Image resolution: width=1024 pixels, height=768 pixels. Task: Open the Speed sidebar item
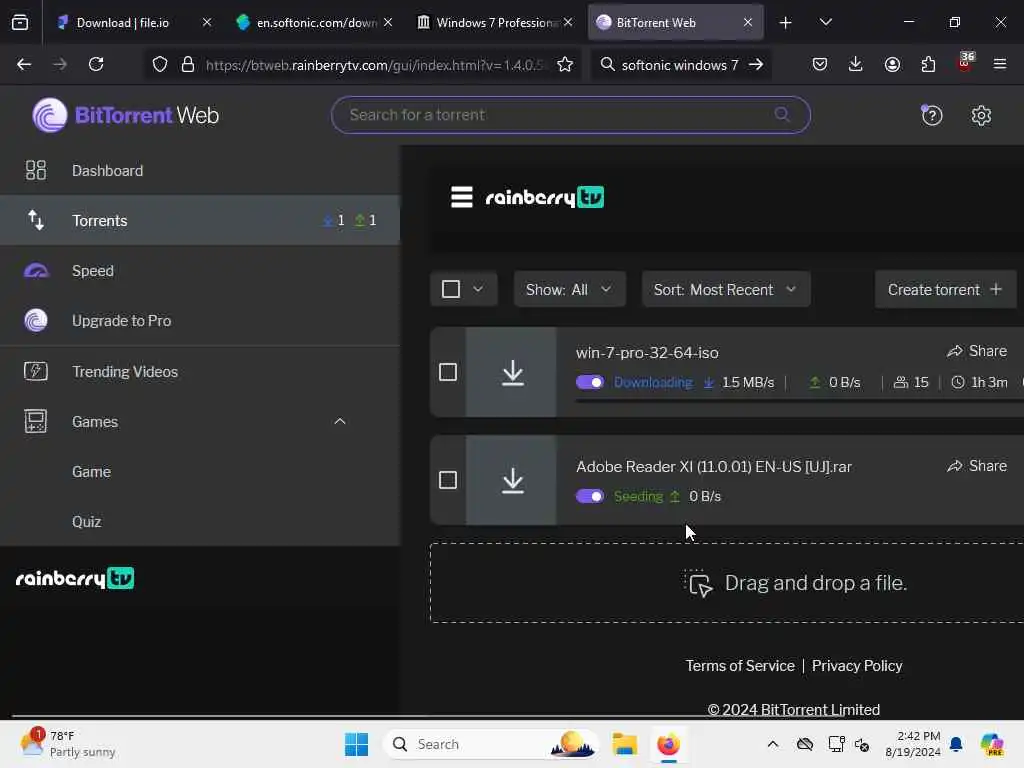[200, 271]
